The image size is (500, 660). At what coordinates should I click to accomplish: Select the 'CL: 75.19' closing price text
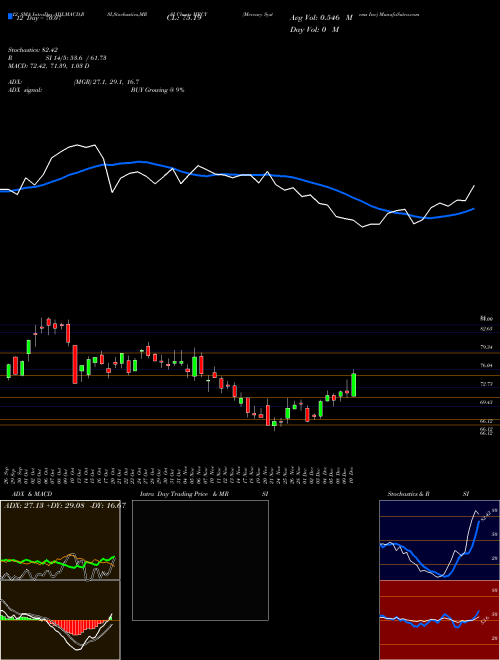pyautogui.click(x=184, y=18)
